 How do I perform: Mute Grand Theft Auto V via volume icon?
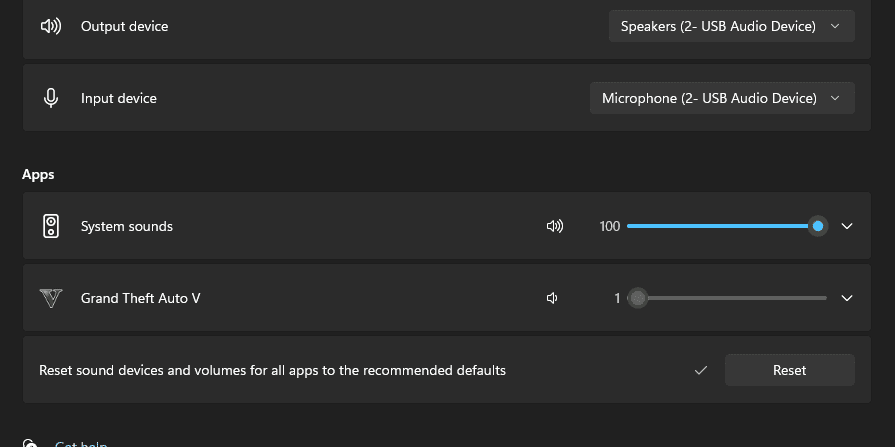pyautogui.click(x=552, y=298)
